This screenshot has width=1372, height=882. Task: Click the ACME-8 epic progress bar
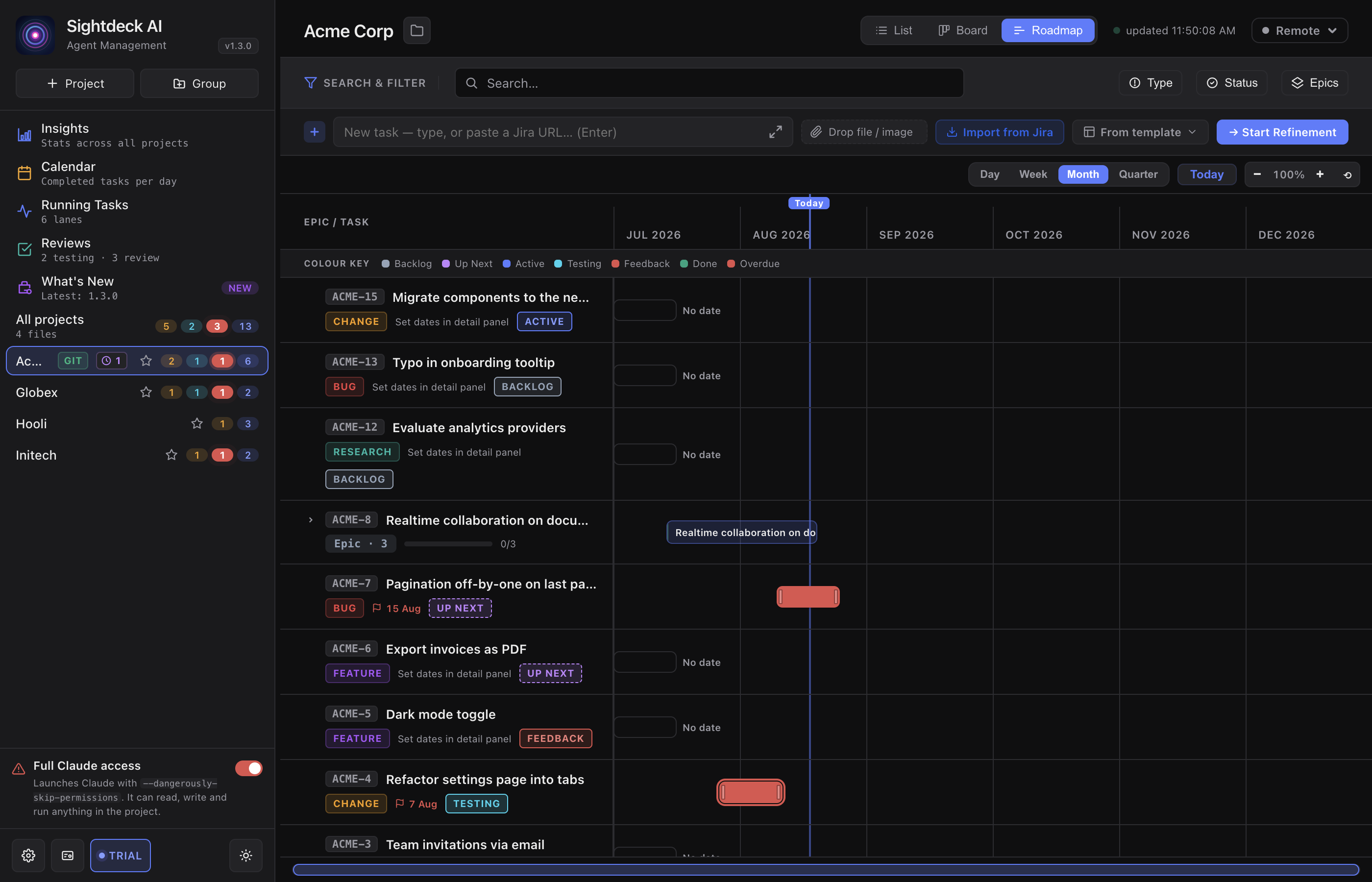click(x=448, y=544)
